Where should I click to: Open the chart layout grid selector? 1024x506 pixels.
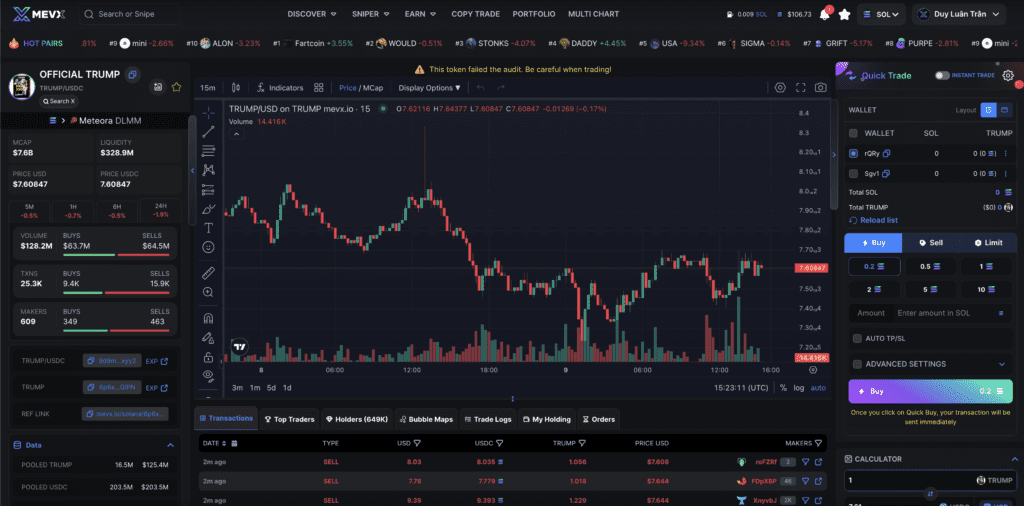tap(319, 87)
